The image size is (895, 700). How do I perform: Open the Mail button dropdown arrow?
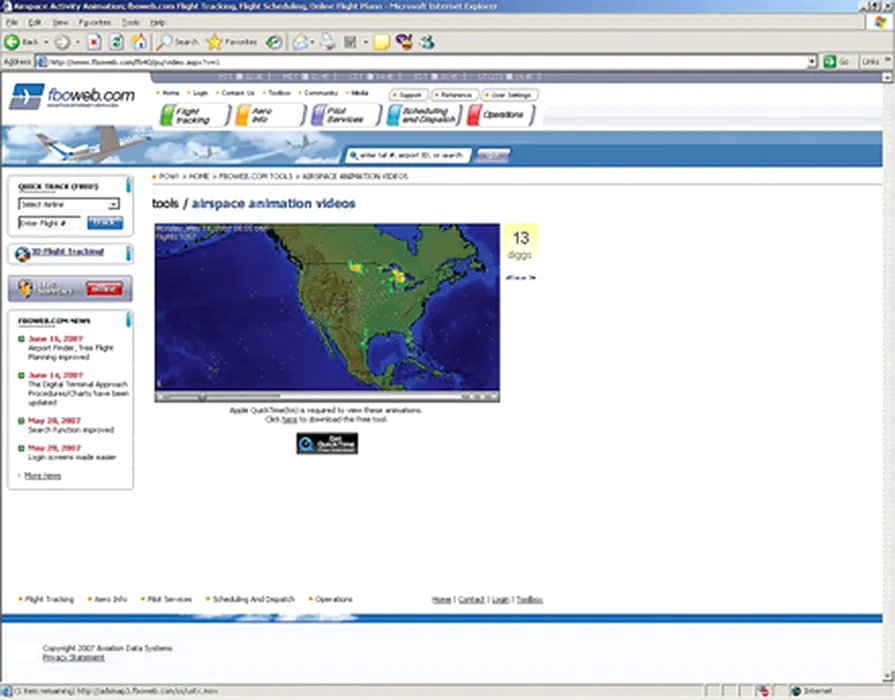pos(312,42)
